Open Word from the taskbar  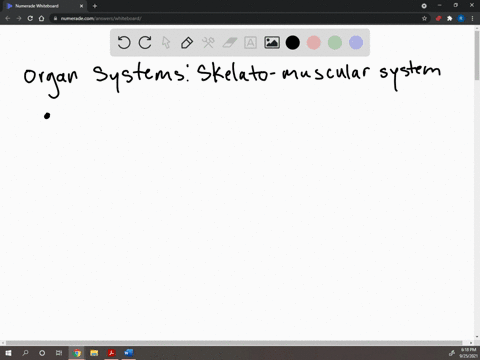coord(128,353)
